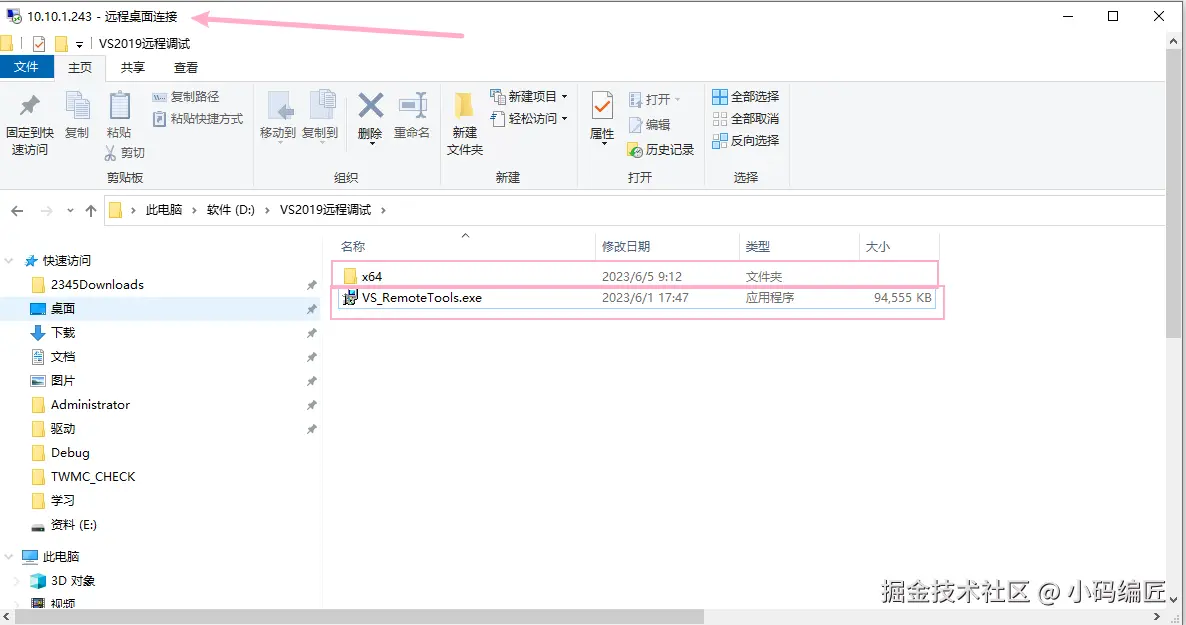
Task: Open Documents (文档) in sidebar
Action: (63, 356)
